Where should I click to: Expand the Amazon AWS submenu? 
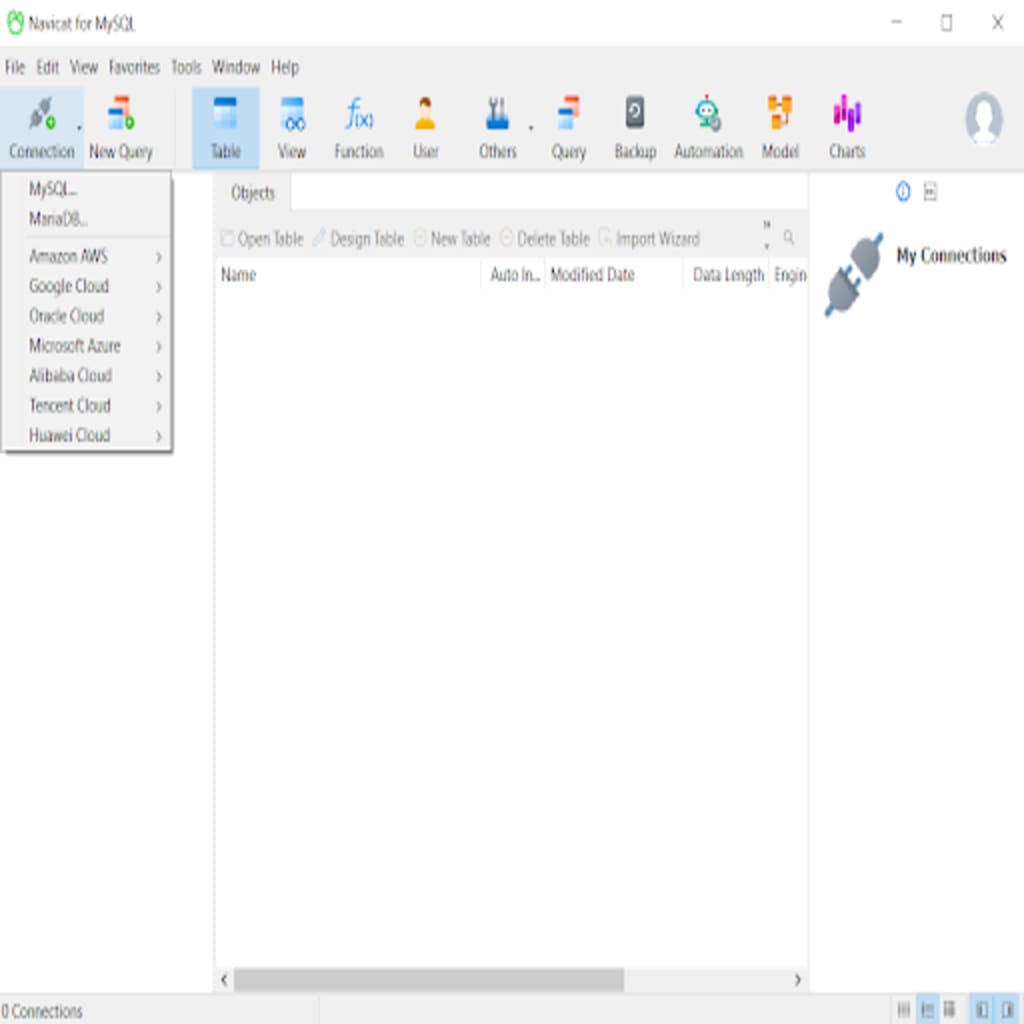click(88, 257)
